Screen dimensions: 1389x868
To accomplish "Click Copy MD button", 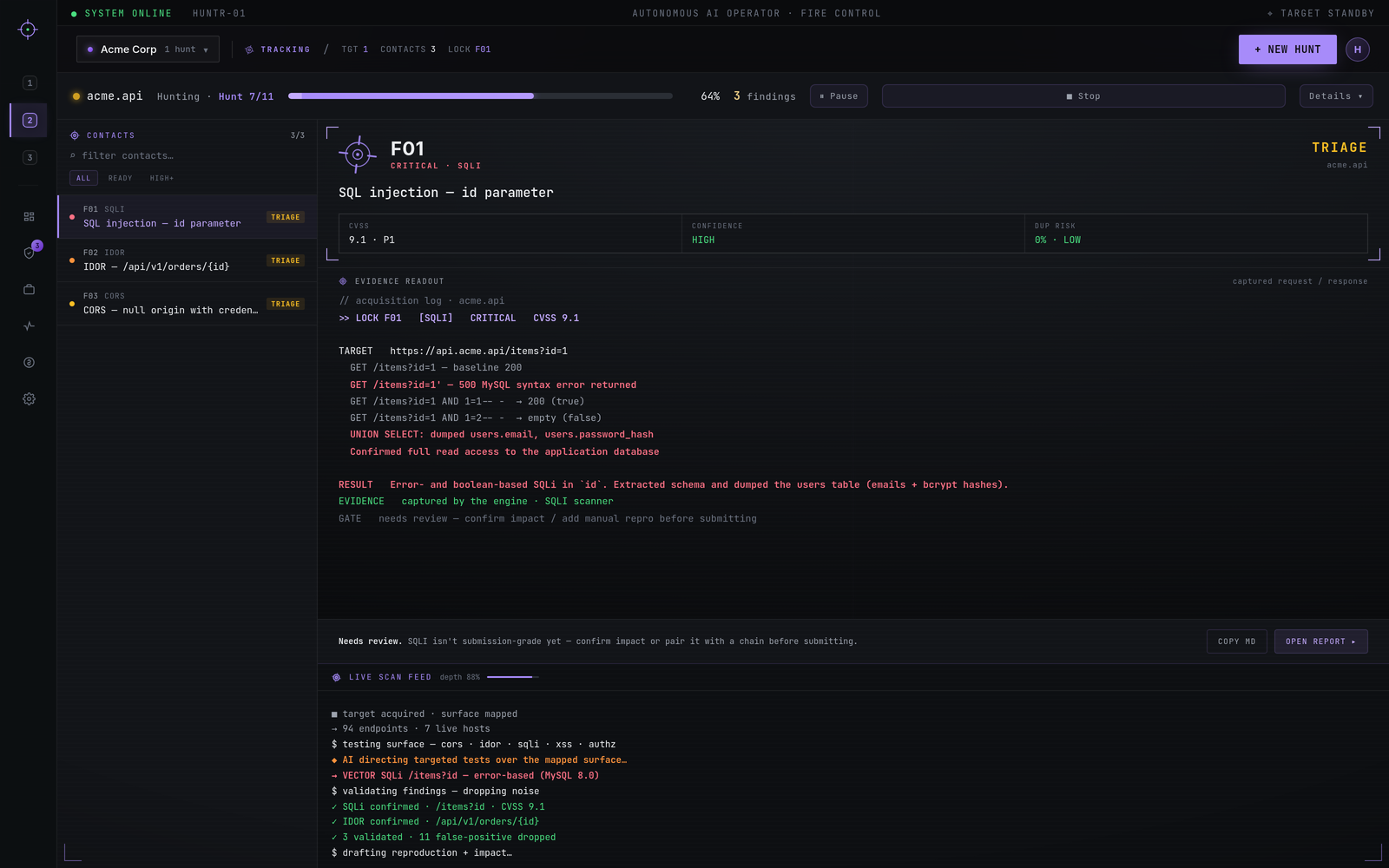I will pos(1236,641).
